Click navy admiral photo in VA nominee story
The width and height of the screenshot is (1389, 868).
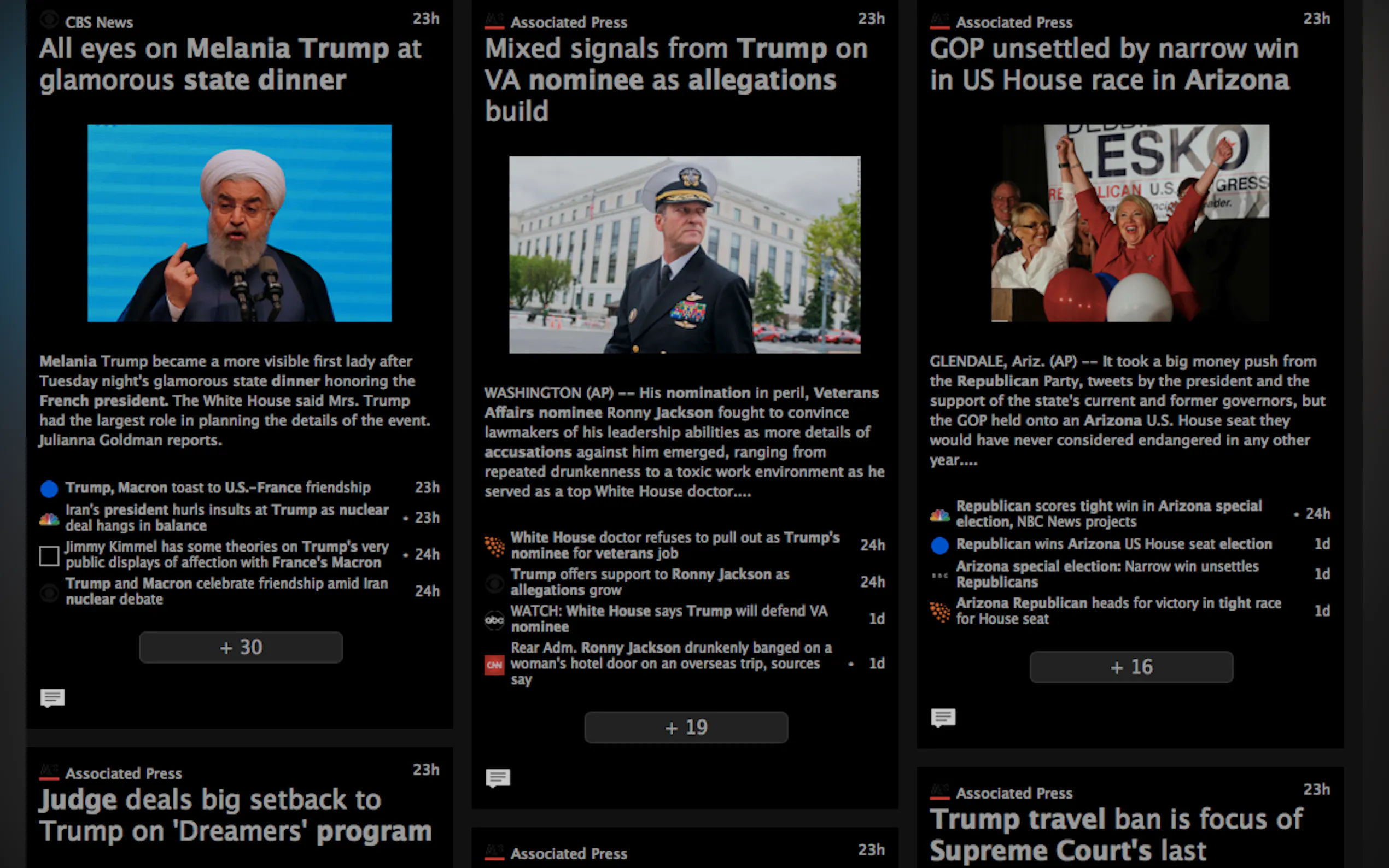(685, 255)
